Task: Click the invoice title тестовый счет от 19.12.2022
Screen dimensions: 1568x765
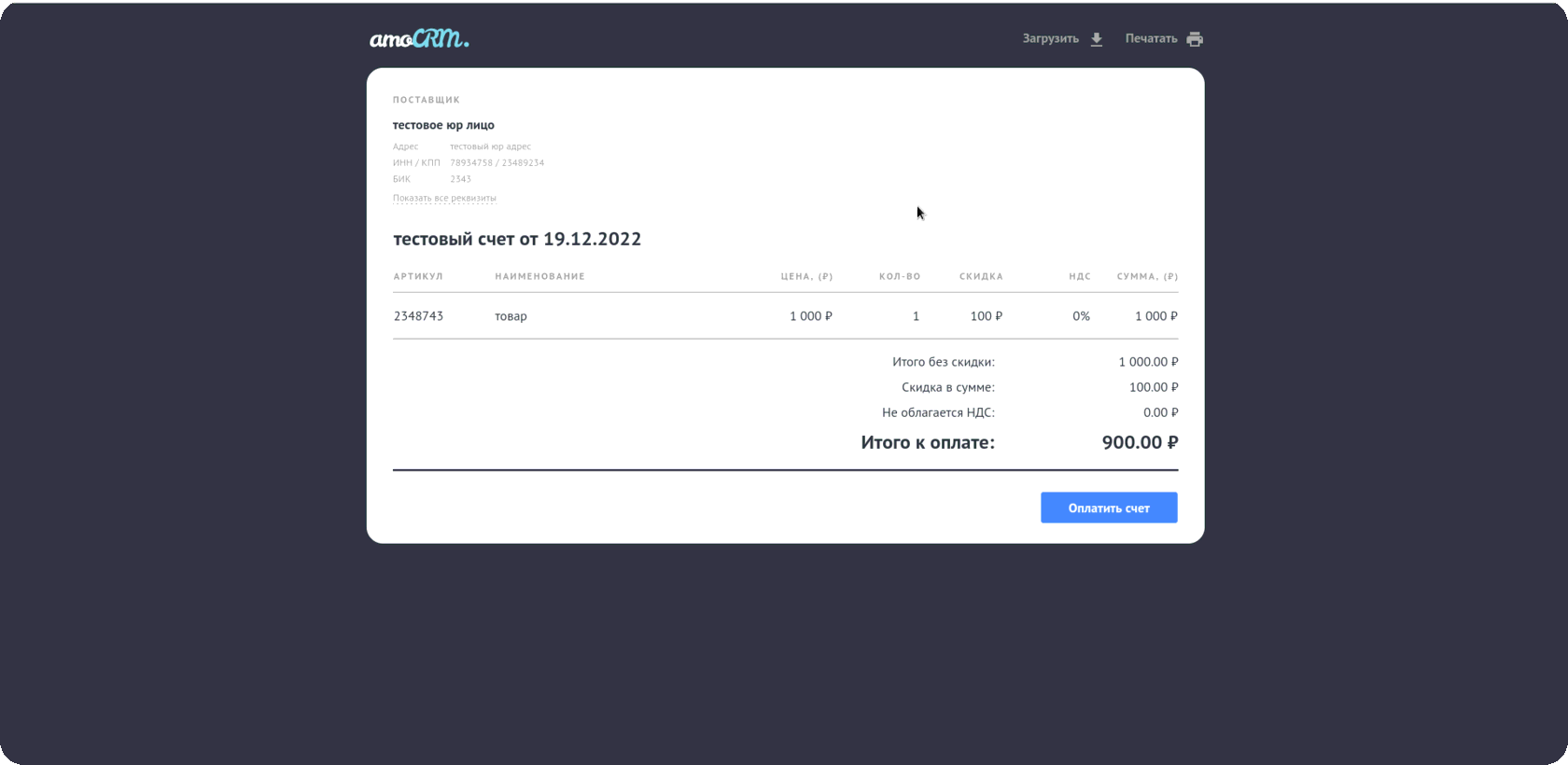Action: (x=517, y=239)
